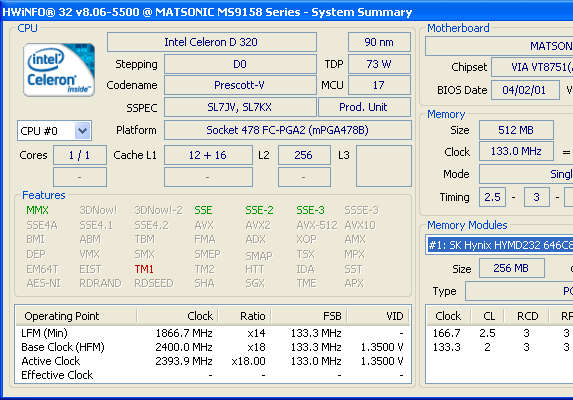Click the memory module Type field
The height and width of the screenshot is (400, 573).
click(519, 291)
